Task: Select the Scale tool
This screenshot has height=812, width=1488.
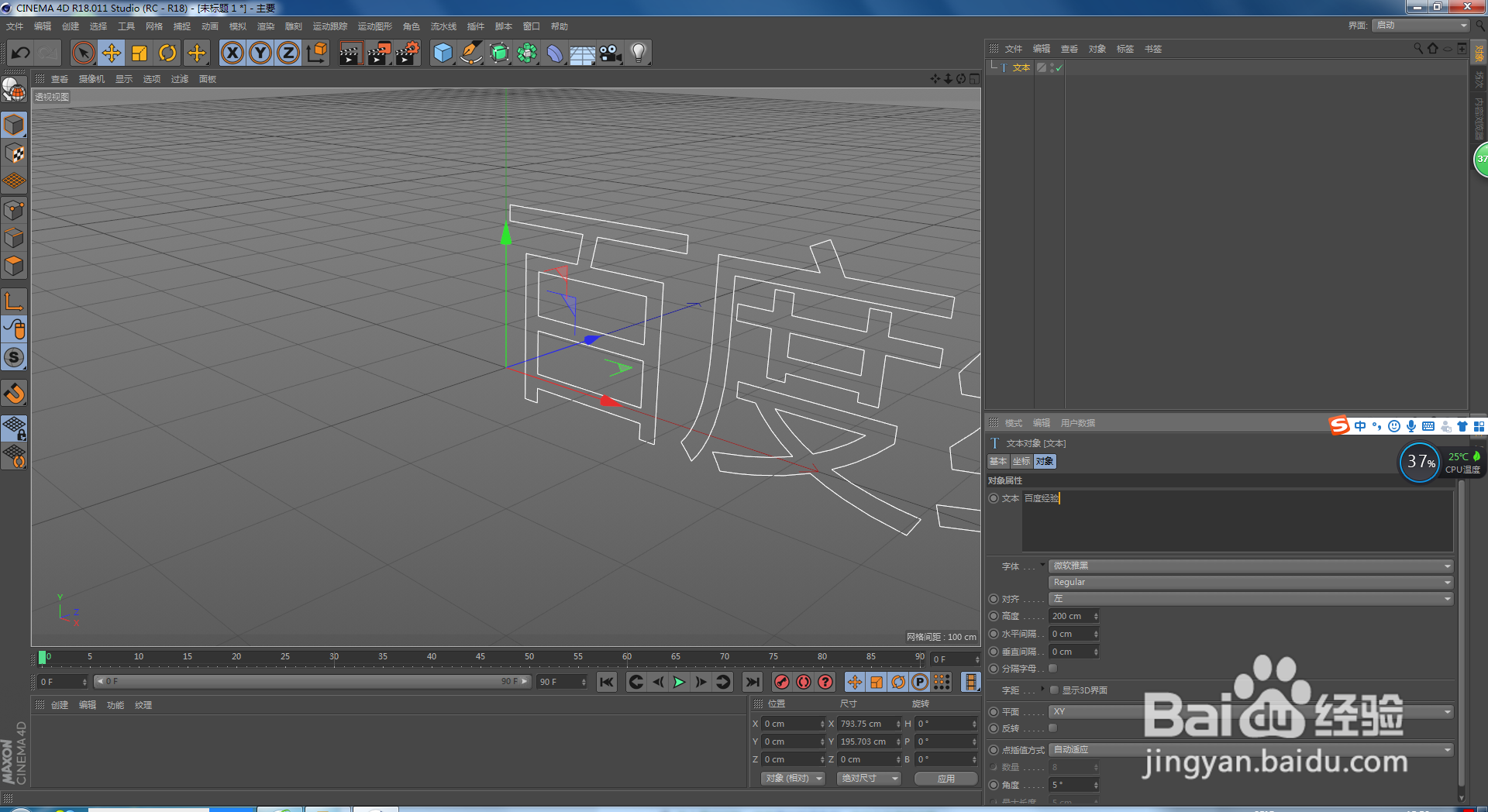Action: [139, 53]
